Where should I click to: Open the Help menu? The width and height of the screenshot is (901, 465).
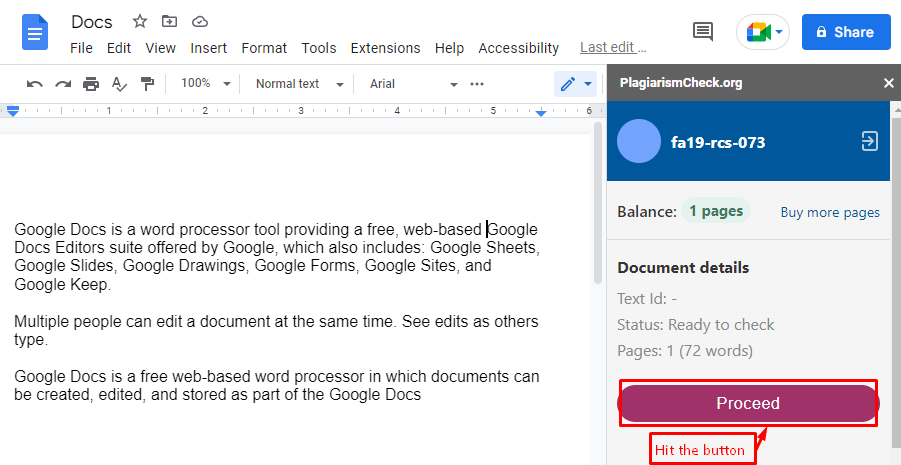pos(449,48)
